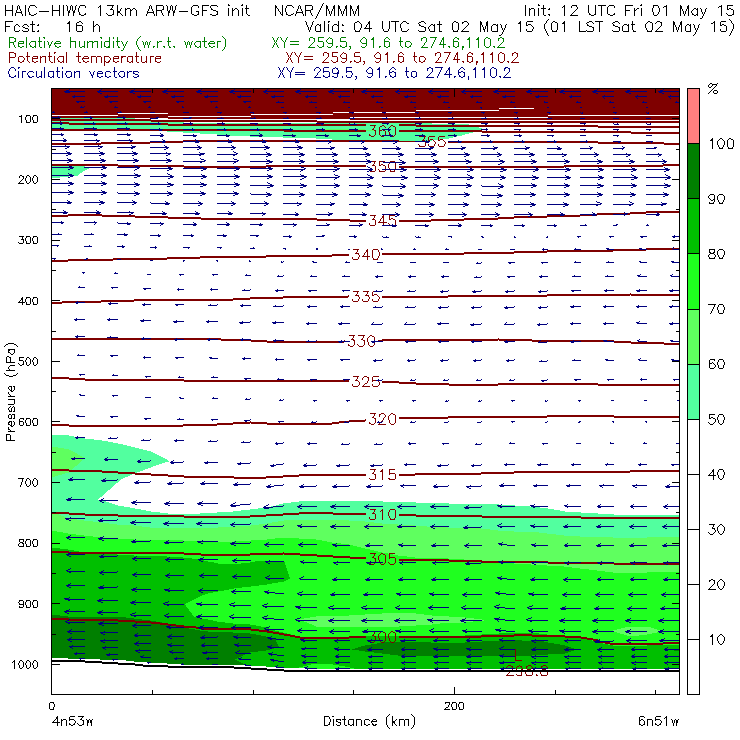740x740 pixels.
Task: Click the 900 hPa axis tick label
Action: tap(28, 604)
